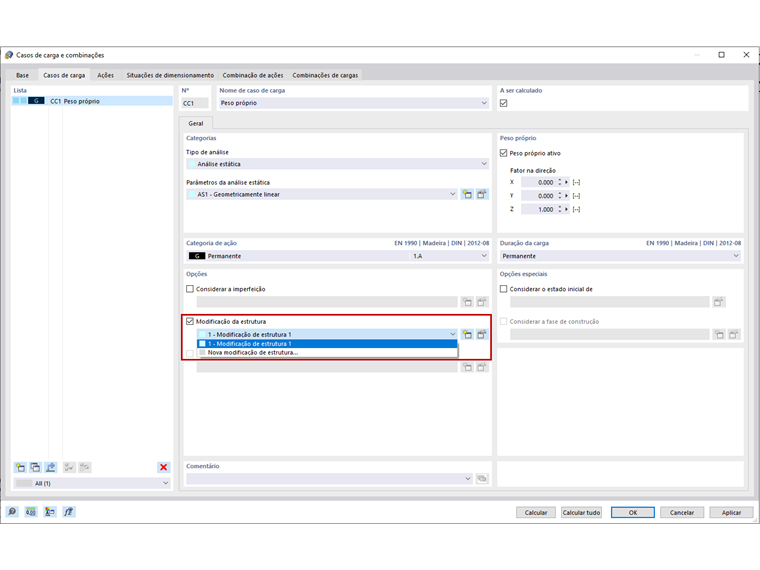
Task: Confirm with the OK button
Action: 633,512
